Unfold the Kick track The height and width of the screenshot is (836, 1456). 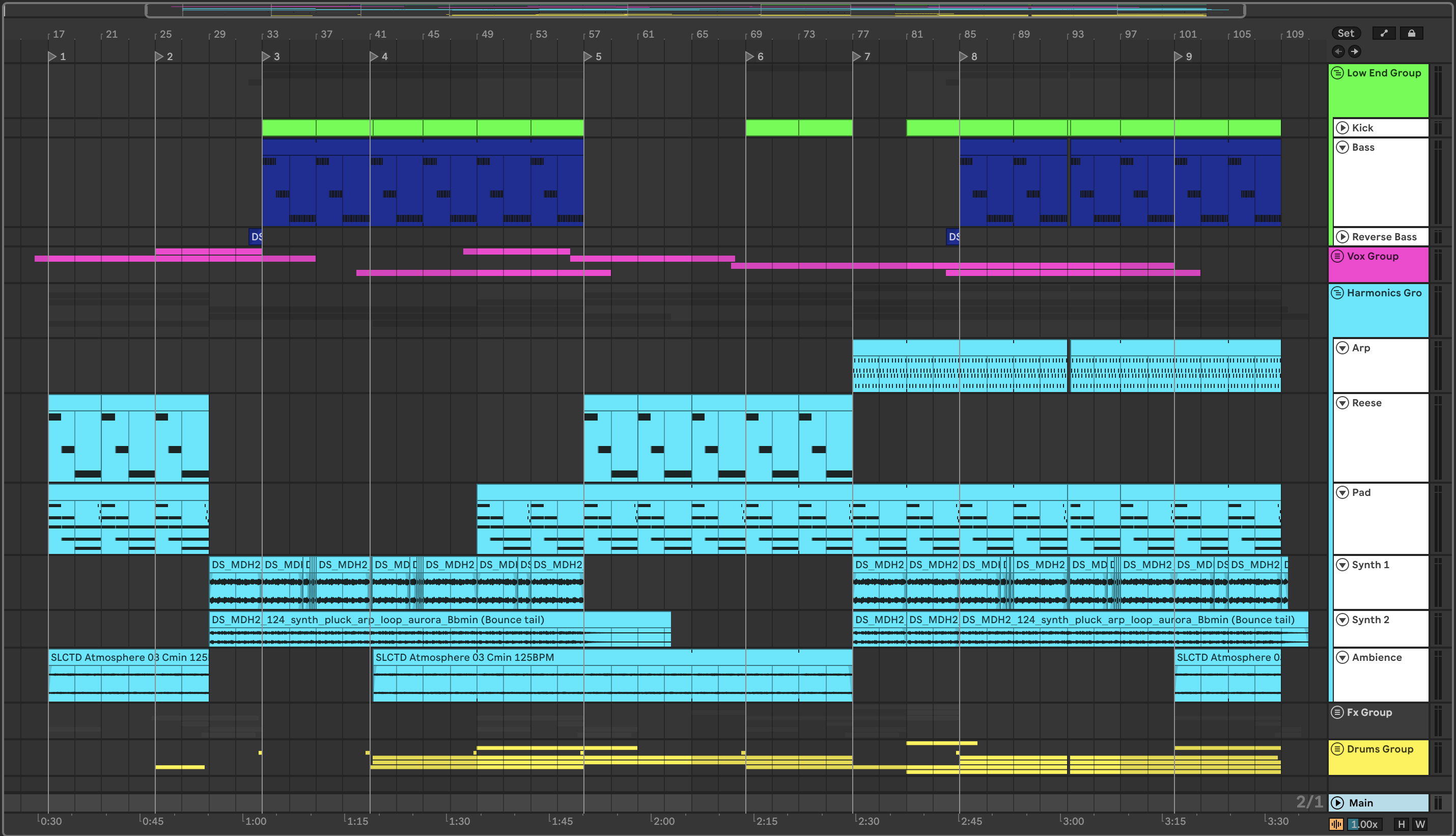[x=1342, y=127]
